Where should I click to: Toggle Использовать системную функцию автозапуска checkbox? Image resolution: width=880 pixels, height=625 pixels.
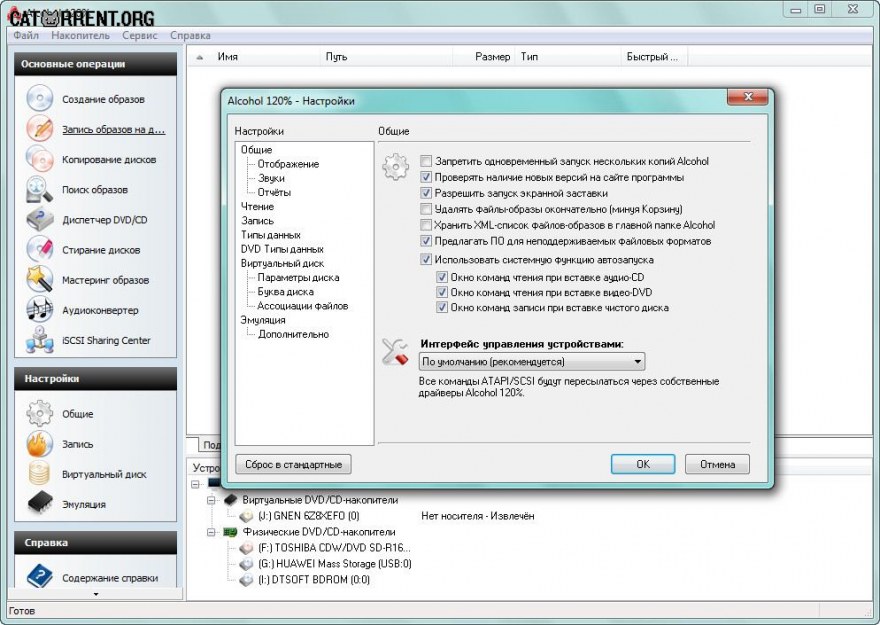tap(426, 260)
